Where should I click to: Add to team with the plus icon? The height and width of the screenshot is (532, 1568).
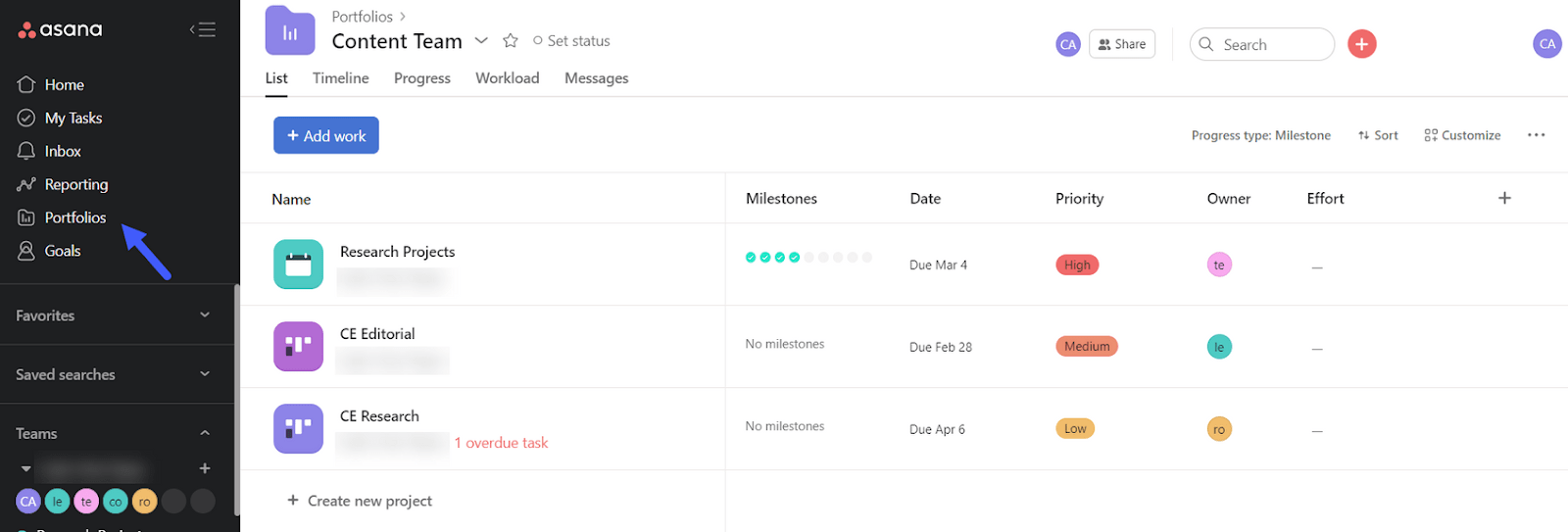point(205,468)
